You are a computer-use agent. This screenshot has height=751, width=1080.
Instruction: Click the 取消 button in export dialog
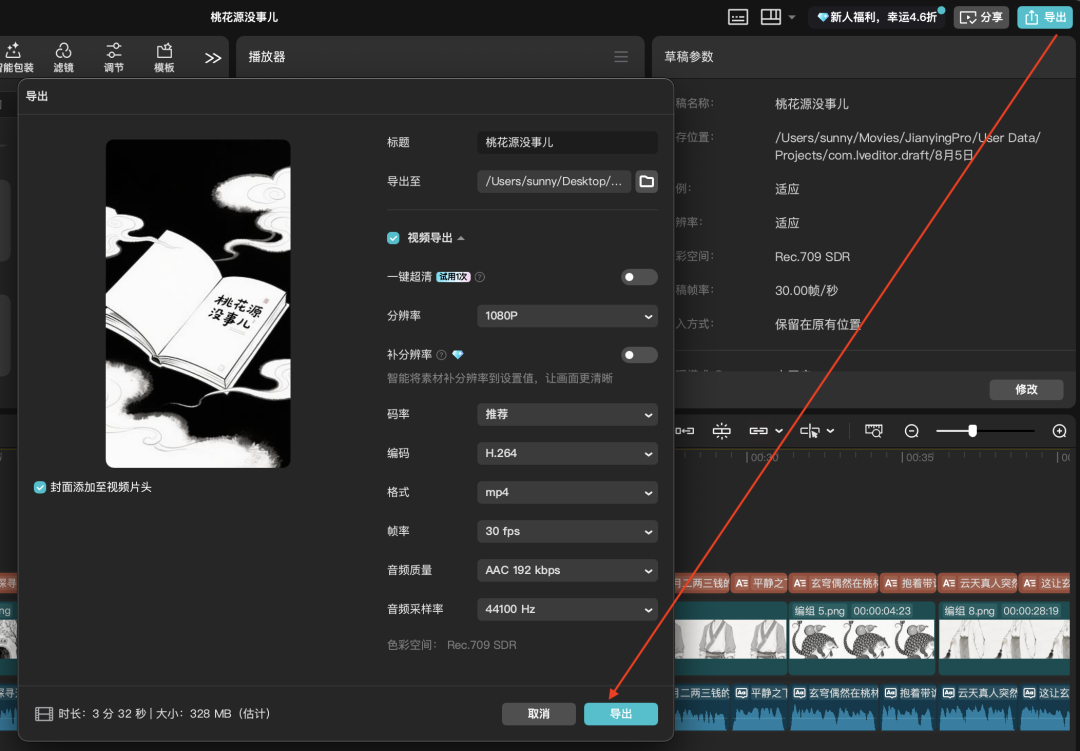[x=539, y=714]
